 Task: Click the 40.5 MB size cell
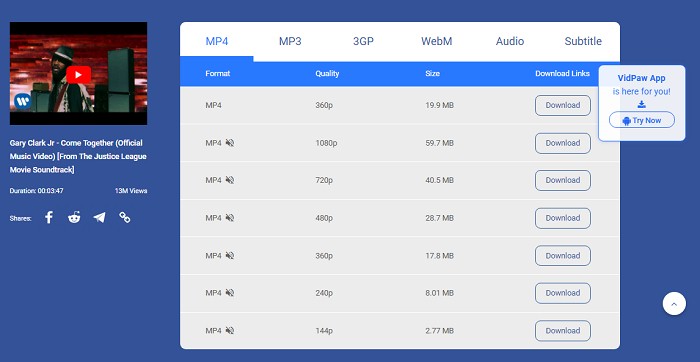[x=440, y=180]
